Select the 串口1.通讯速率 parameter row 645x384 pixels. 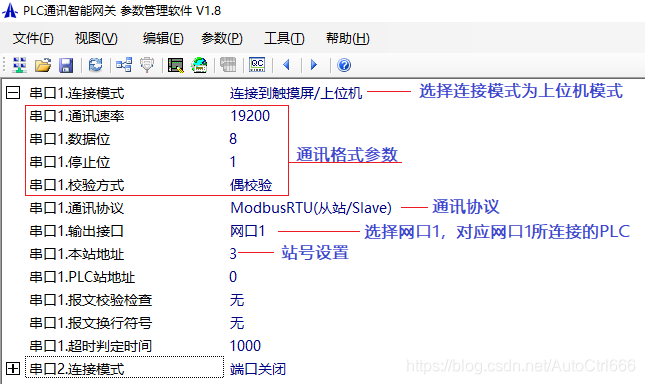77,116
